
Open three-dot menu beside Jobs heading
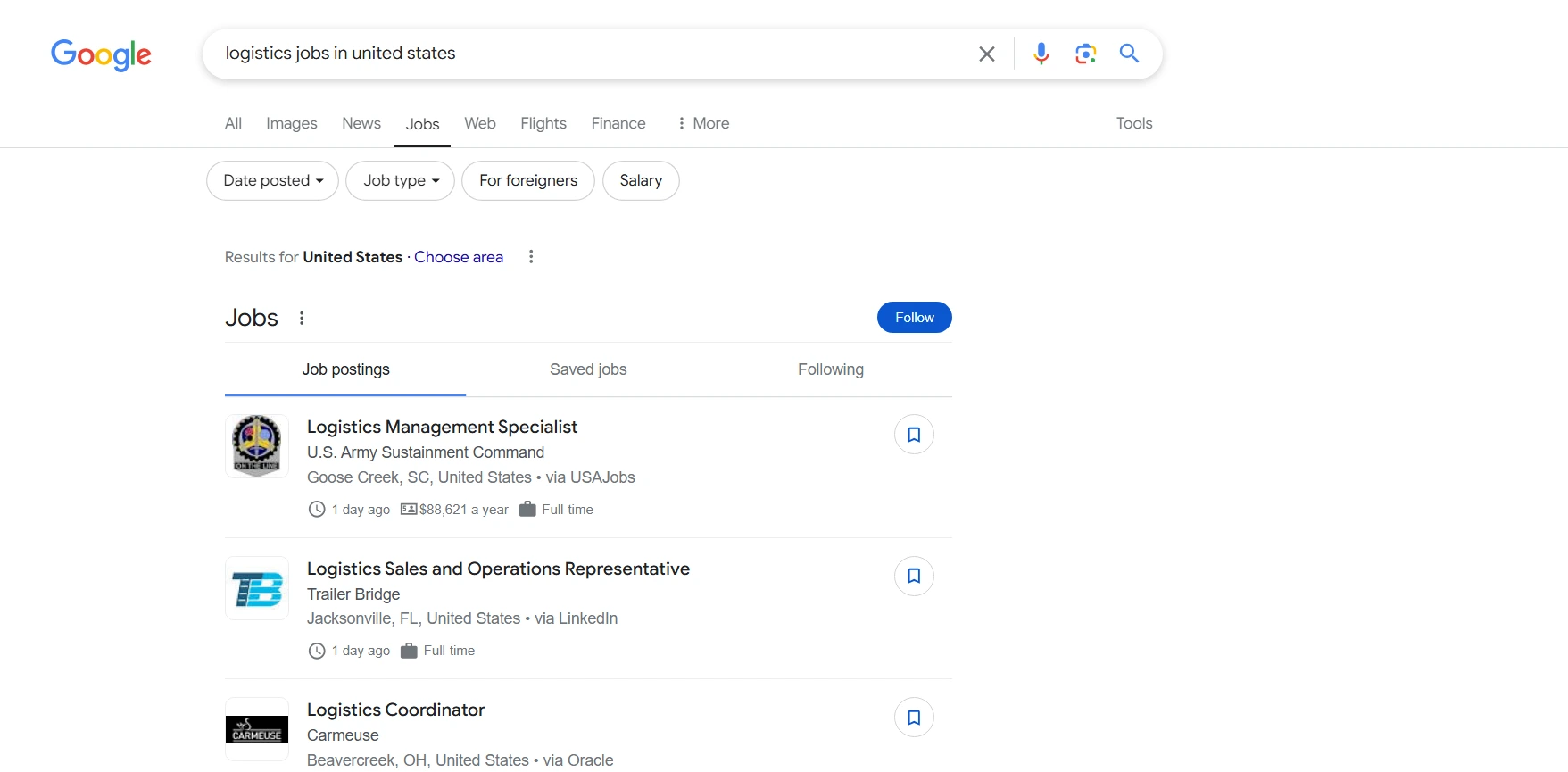coord(302,318)
